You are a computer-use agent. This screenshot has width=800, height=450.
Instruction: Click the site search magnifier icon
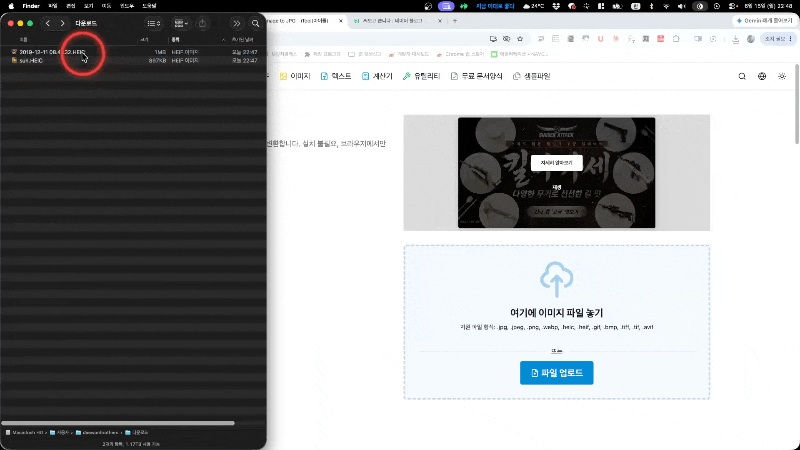click(742, 77)
